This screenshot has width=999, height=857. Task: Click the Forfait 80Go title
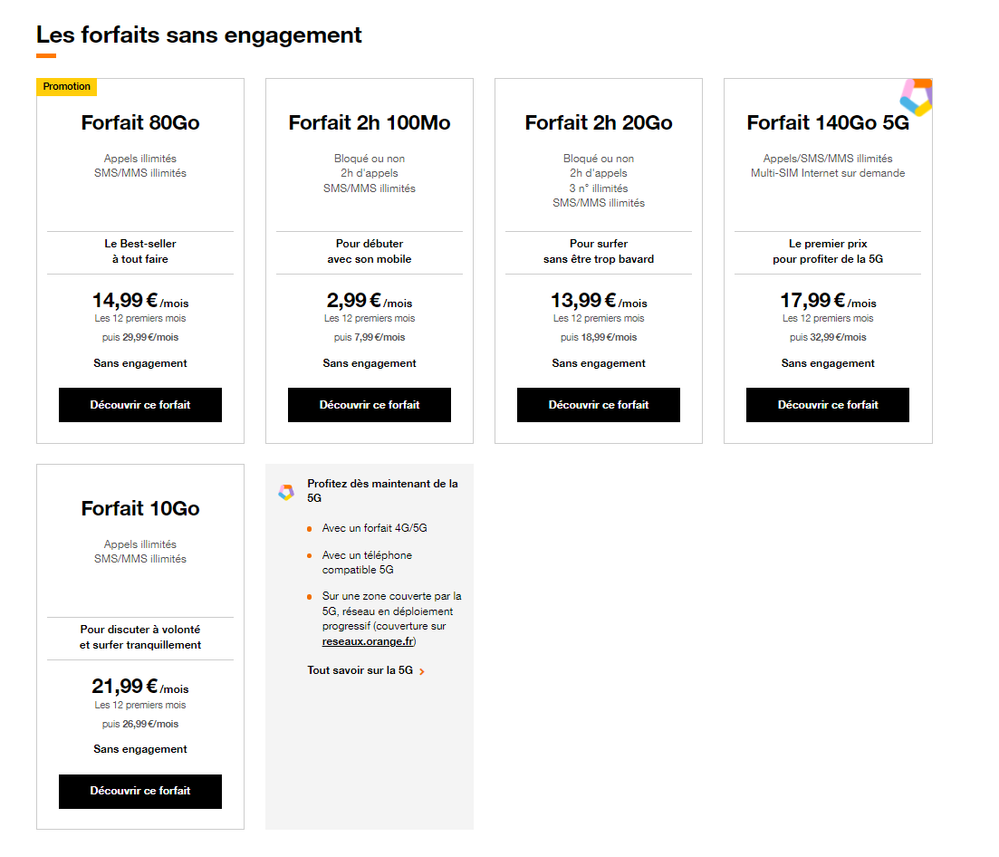[x=140, y=123]
